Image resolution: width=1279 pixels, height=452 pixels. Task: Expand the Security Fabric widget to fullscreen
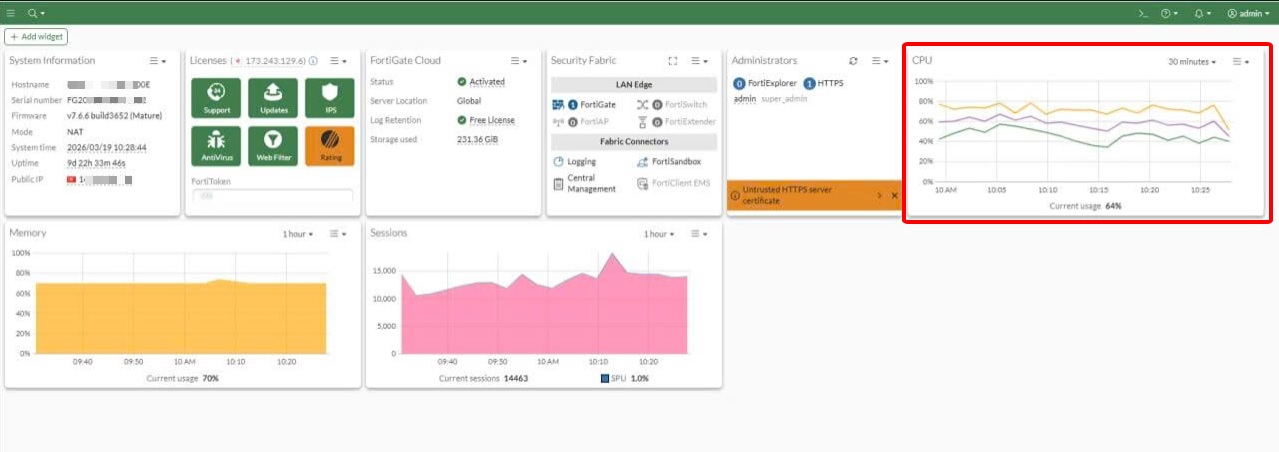pos(673,61)
